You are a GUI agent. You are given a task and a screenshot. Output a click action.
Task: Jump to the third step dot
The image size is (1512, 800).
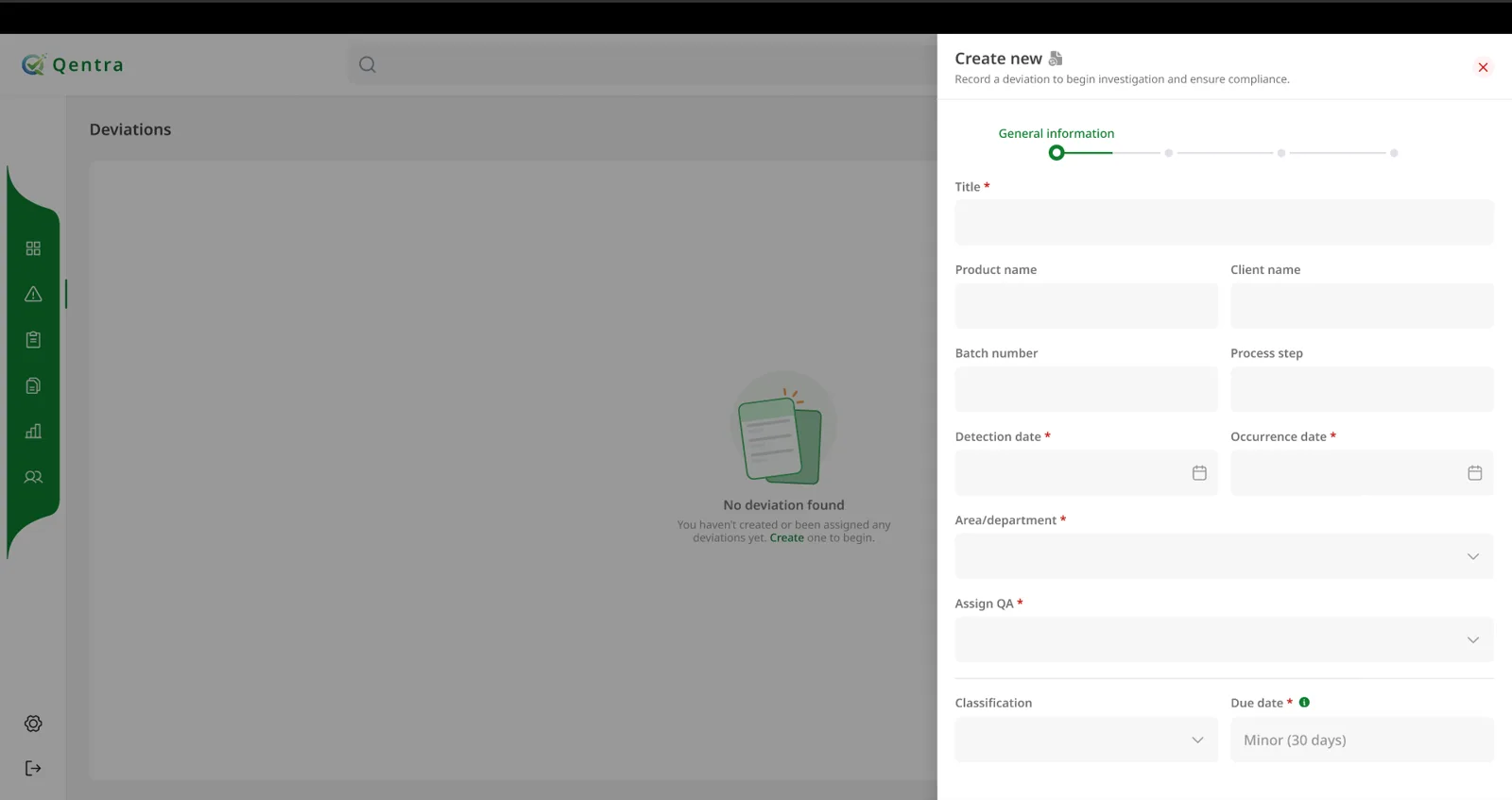tap(1281, 153)
